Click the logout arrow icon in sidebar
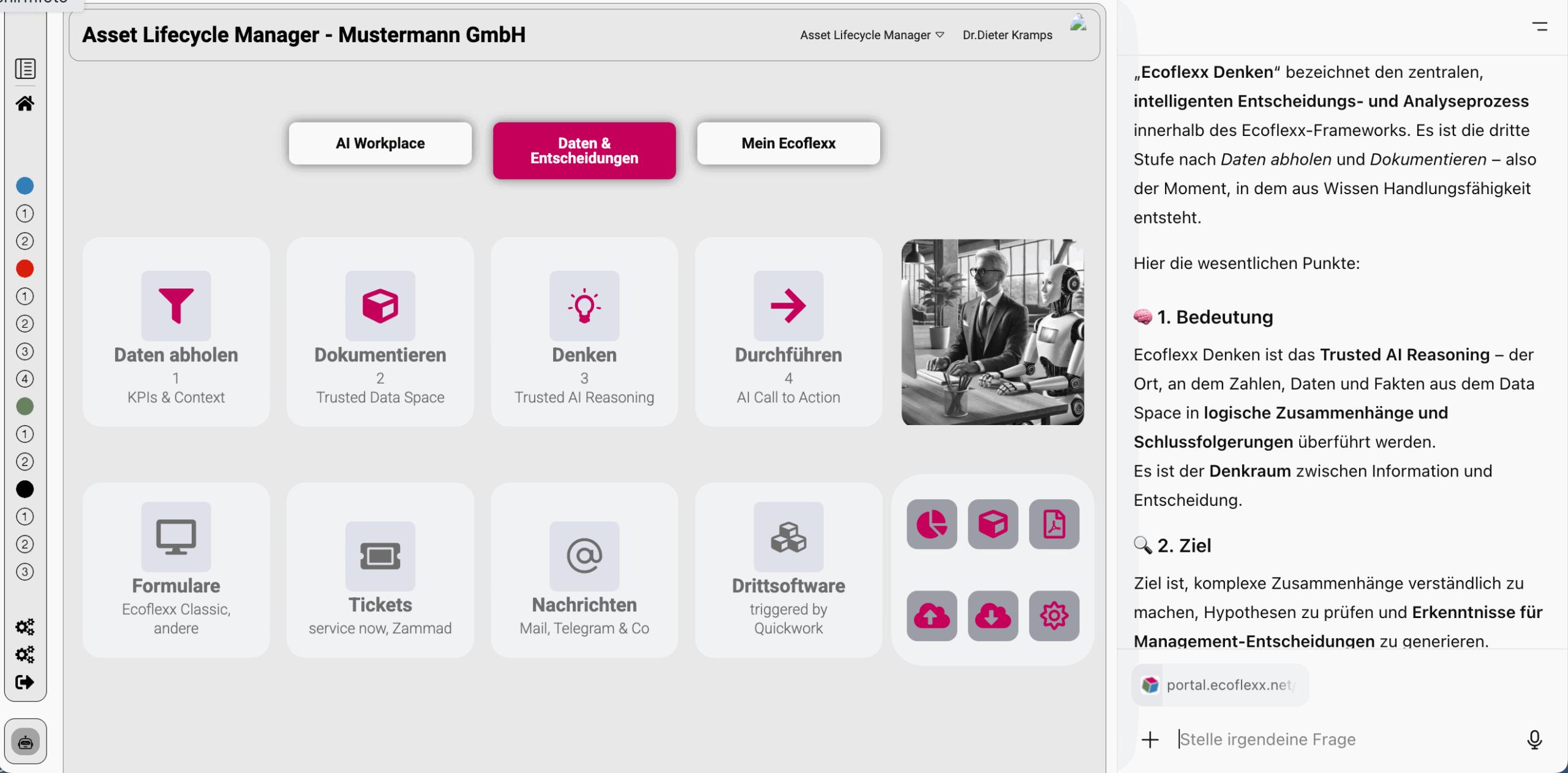 24,682
